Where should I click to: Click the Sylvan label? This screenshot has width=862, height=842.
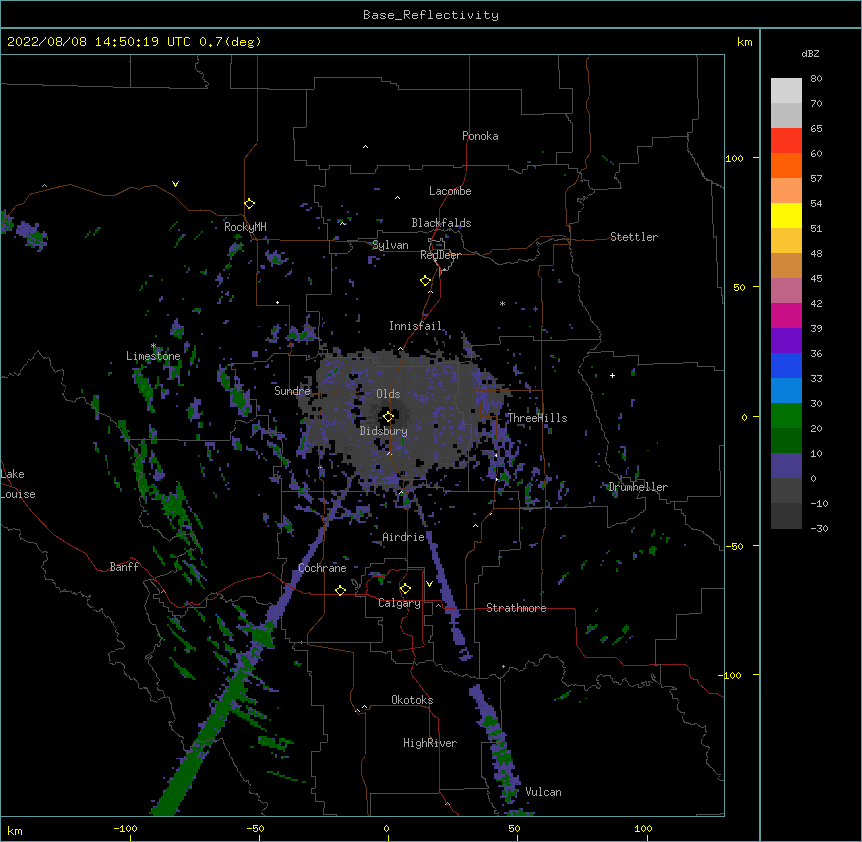click(390, 245)
